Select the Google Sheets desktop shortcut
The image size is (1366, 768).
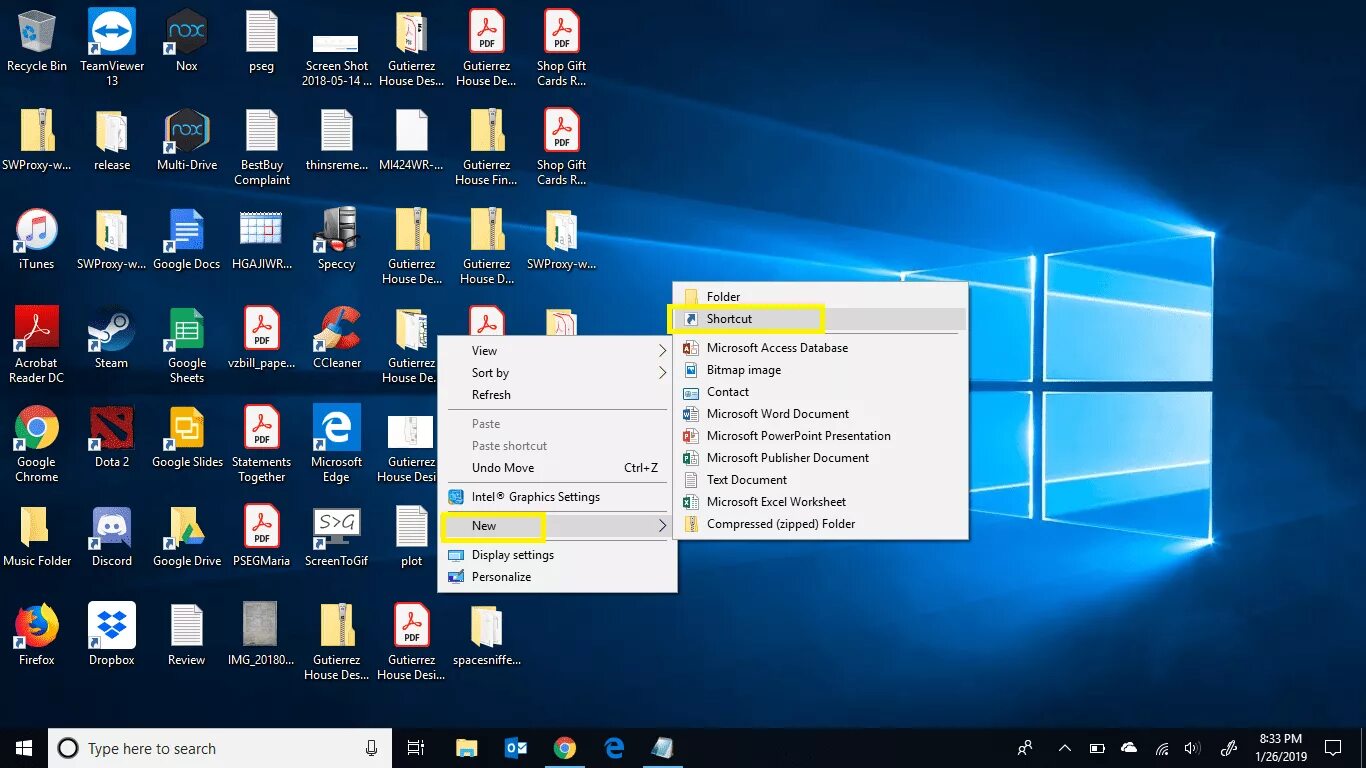[x=187, y=345]
